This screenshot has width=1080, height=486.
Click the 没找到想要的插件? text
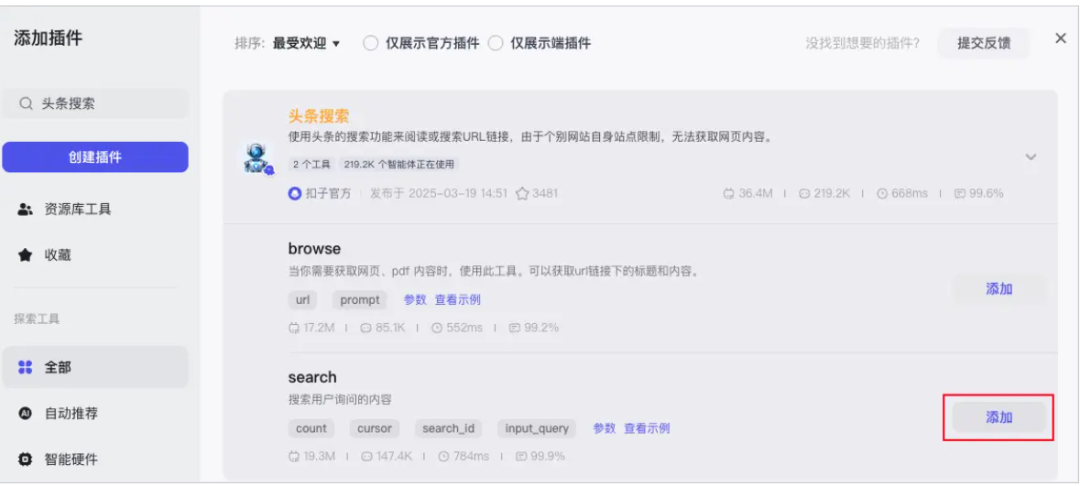863,43
